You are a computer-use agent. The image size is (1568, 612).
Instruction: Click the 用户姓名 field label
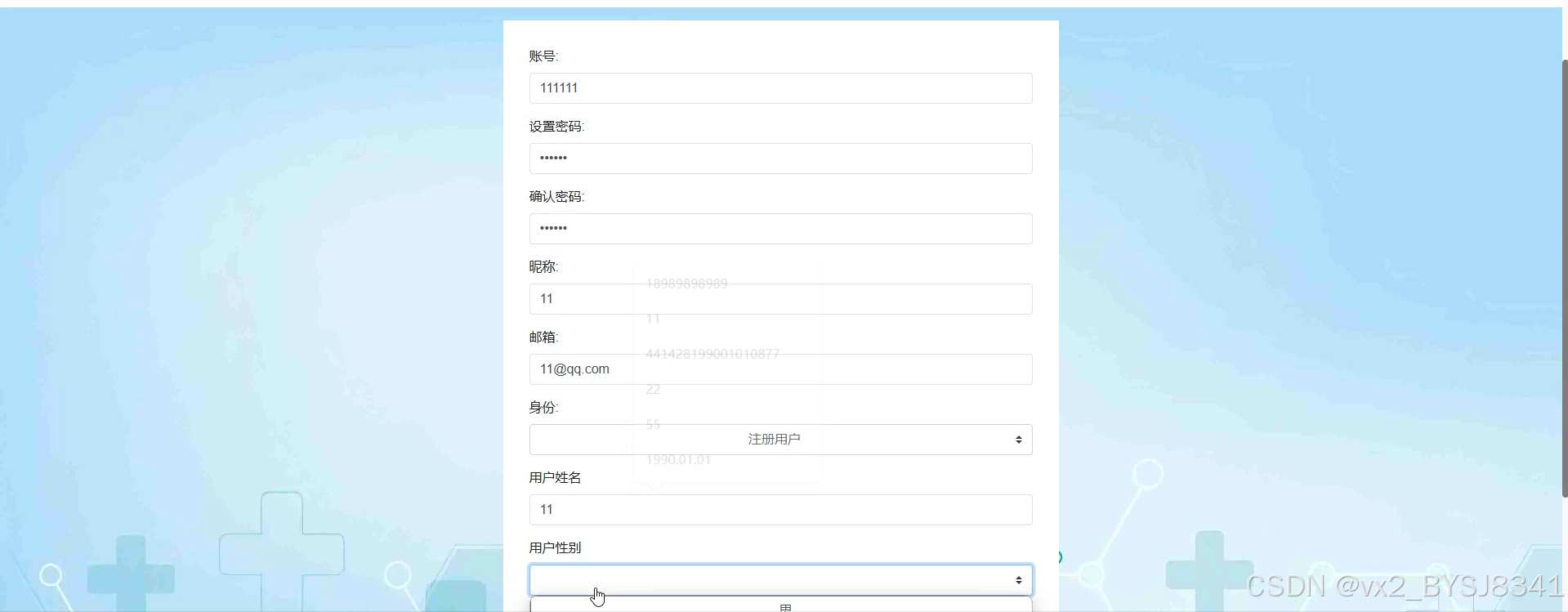pos(555,478)
